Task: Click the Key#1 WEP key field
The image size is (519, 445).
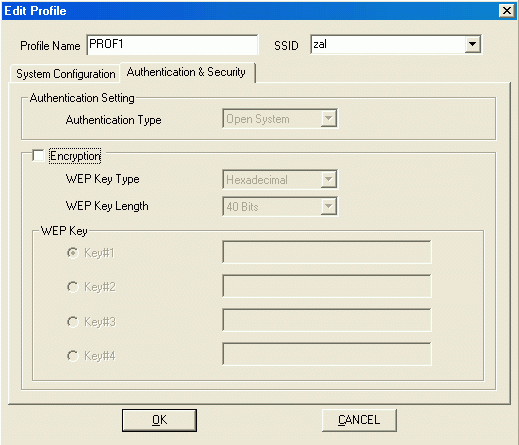Action: click(x=327, y=252)
